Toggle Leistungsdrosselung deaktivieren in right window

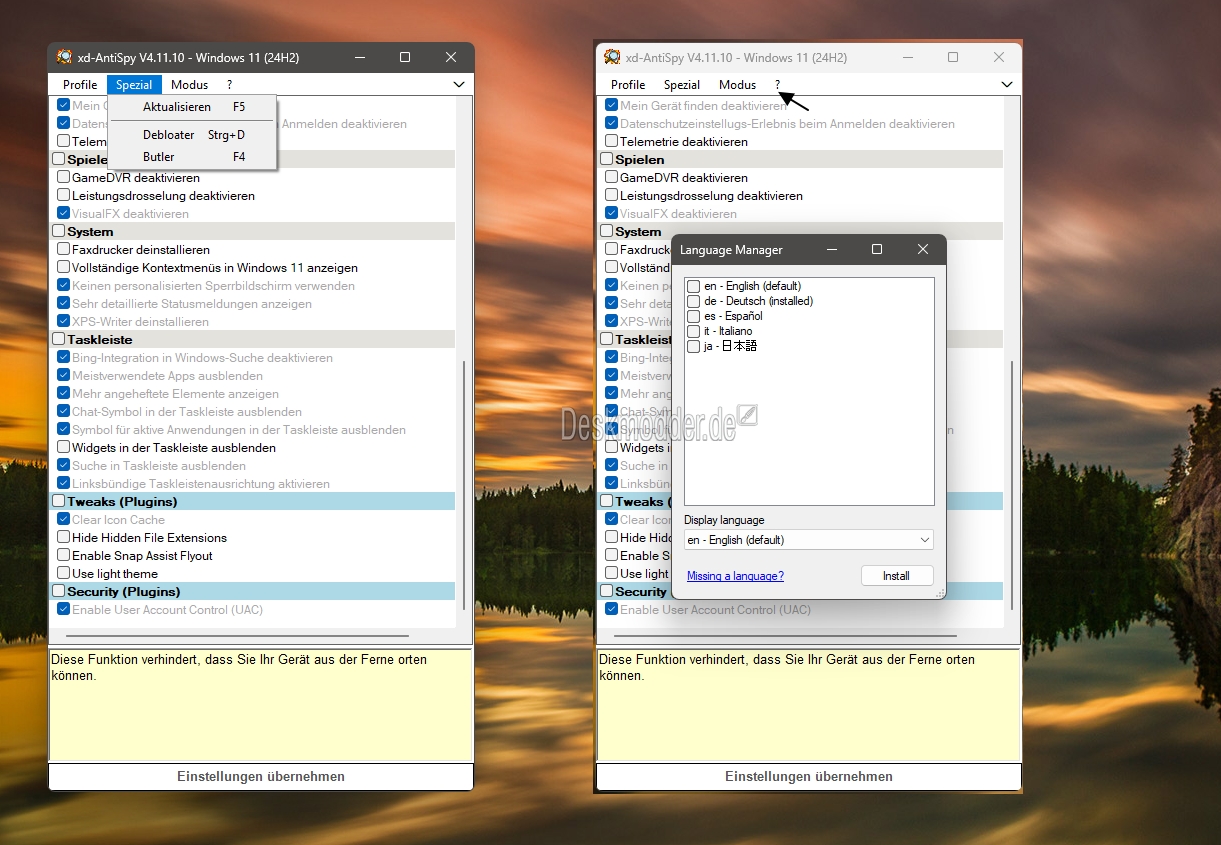tap(612, 196)
